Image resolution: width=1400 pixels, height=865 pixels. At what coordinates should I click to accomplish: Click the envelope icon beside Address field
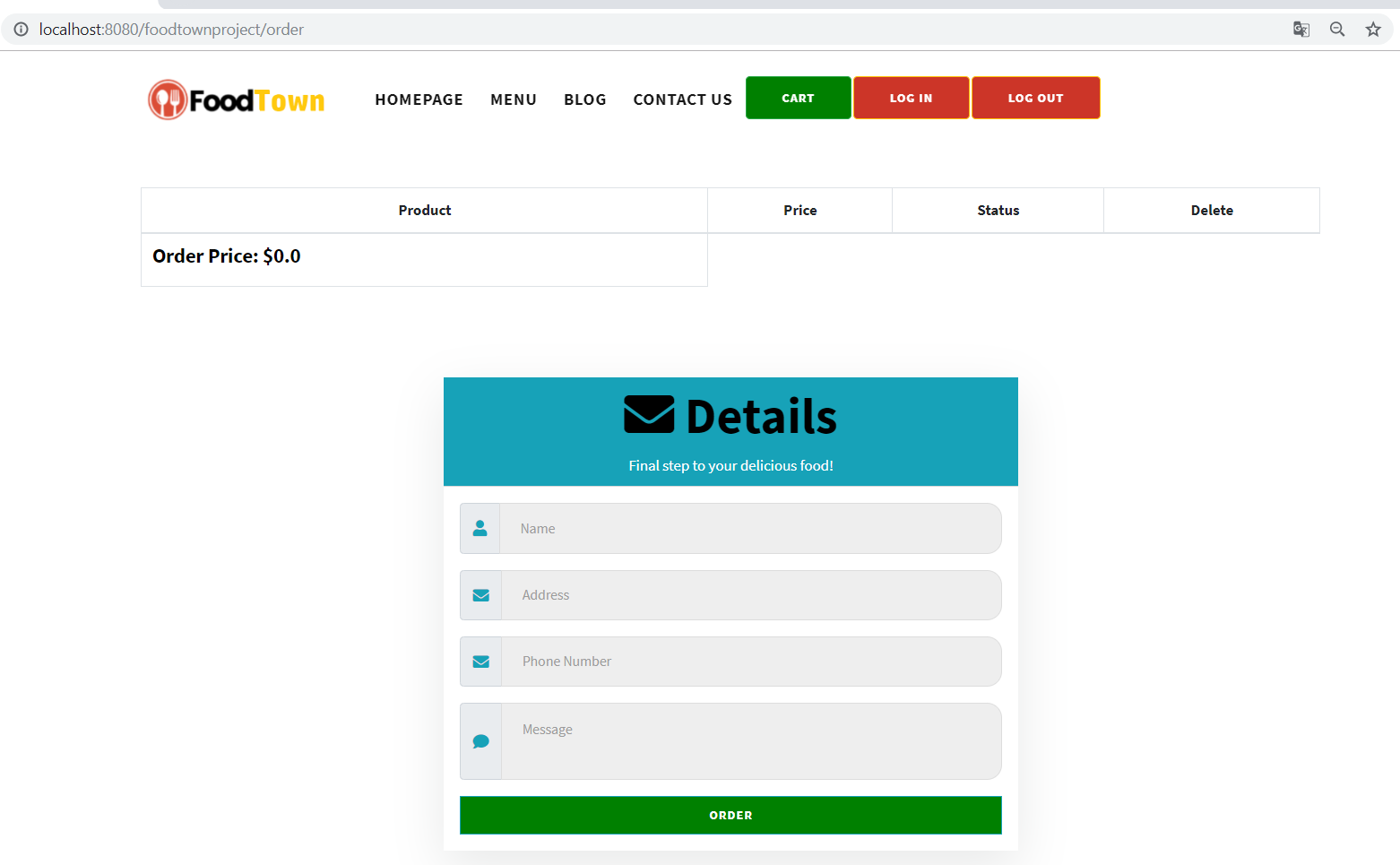pos(481,595)
